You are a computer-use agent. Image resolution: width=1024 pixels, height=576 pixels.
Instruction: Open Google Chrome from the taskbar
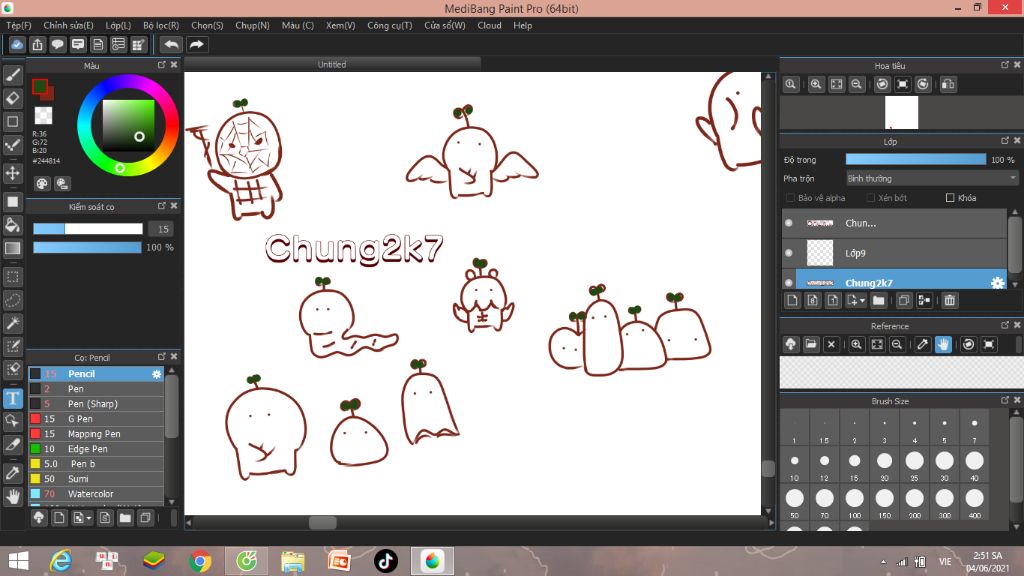pos(200,561)
